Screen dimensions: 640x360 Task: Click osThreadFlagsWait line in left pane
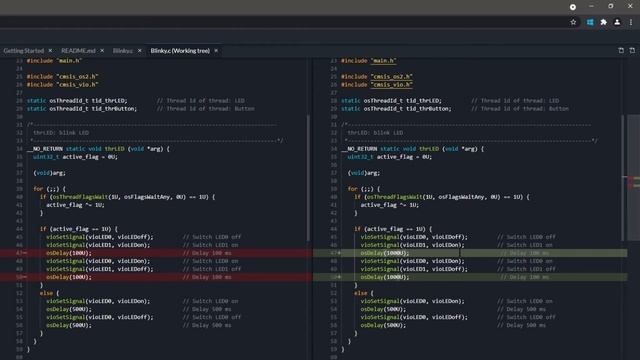[127, 197]
